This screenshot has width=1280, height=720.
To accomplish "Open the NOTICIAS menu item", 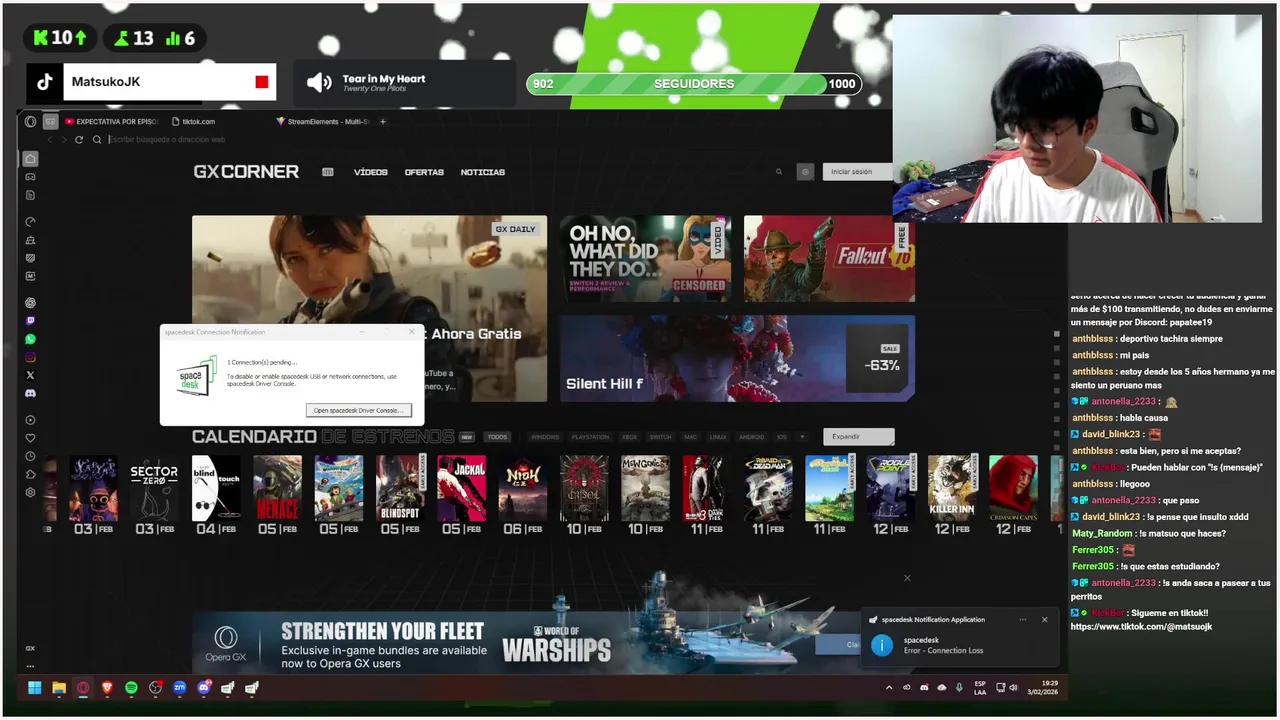I will (482, 172).
